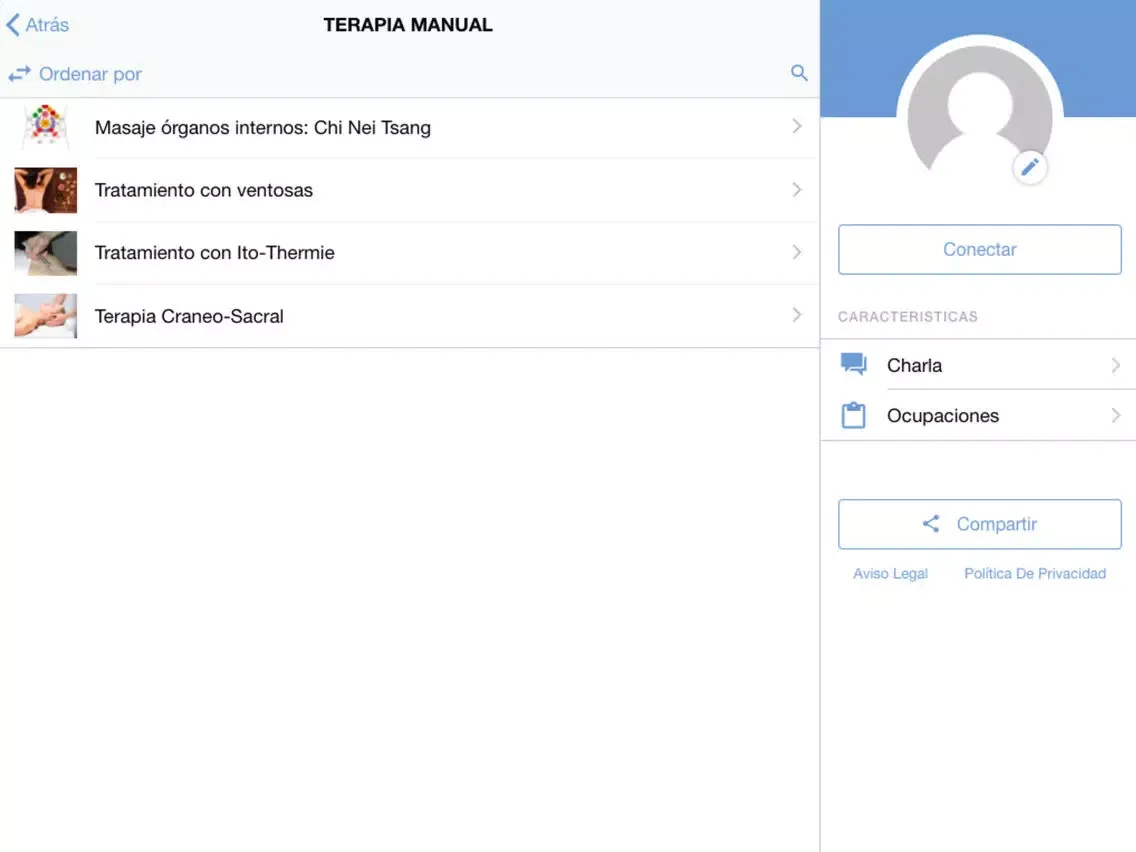Open the Política De Privacidad link
This screenshot has height=852, width=1136.
(x=1035, y=574)
